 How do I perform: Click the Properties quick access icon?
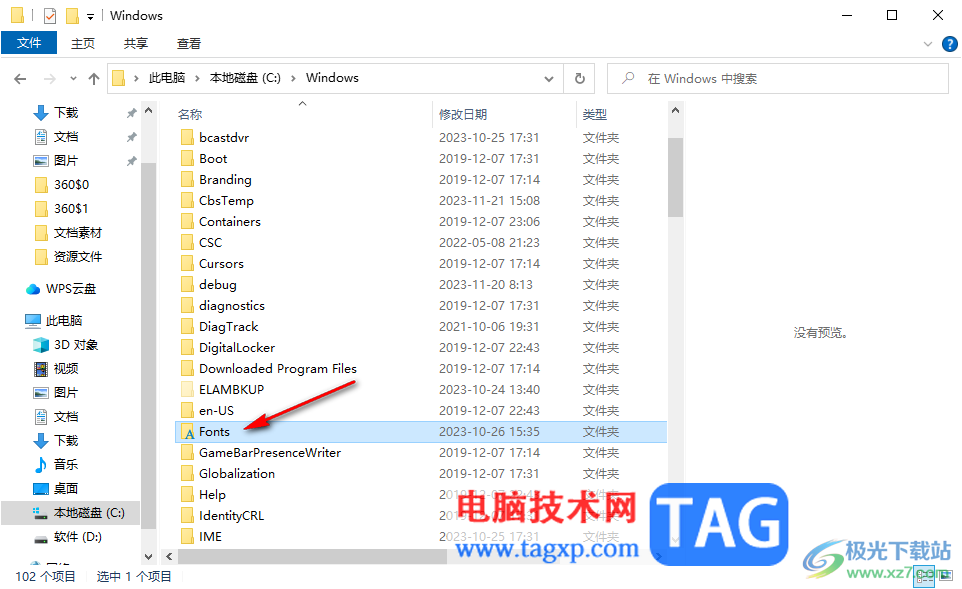(50, 15)
